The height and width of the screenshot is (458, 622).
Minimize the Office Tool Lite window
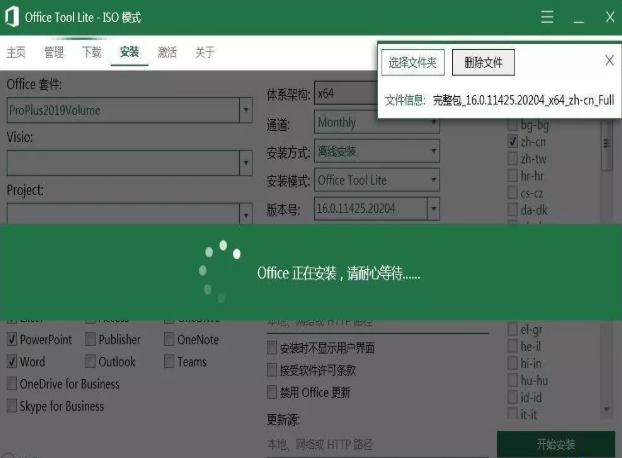pos(578,18)
